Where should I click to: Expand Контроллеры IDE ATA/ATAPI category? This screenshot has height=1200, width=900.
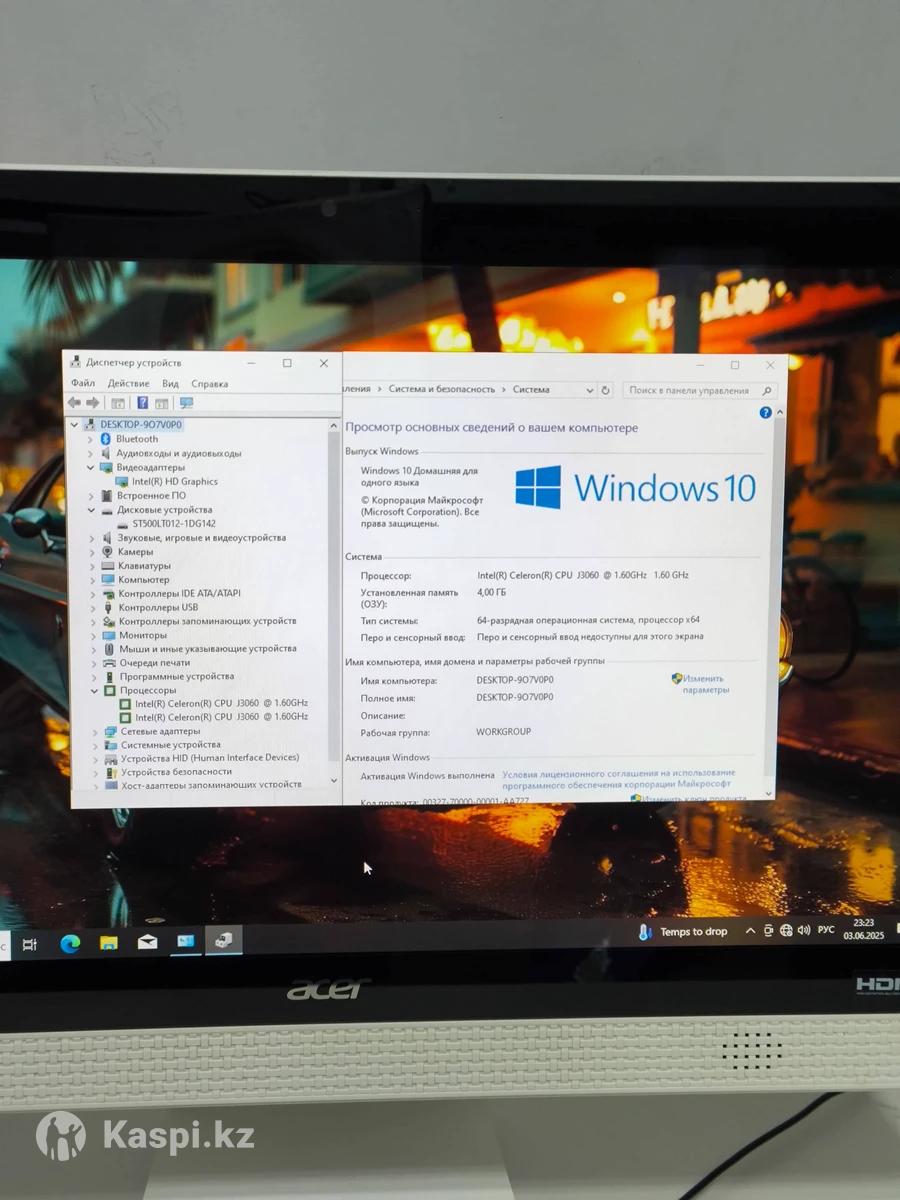click(x=93, y=593)
